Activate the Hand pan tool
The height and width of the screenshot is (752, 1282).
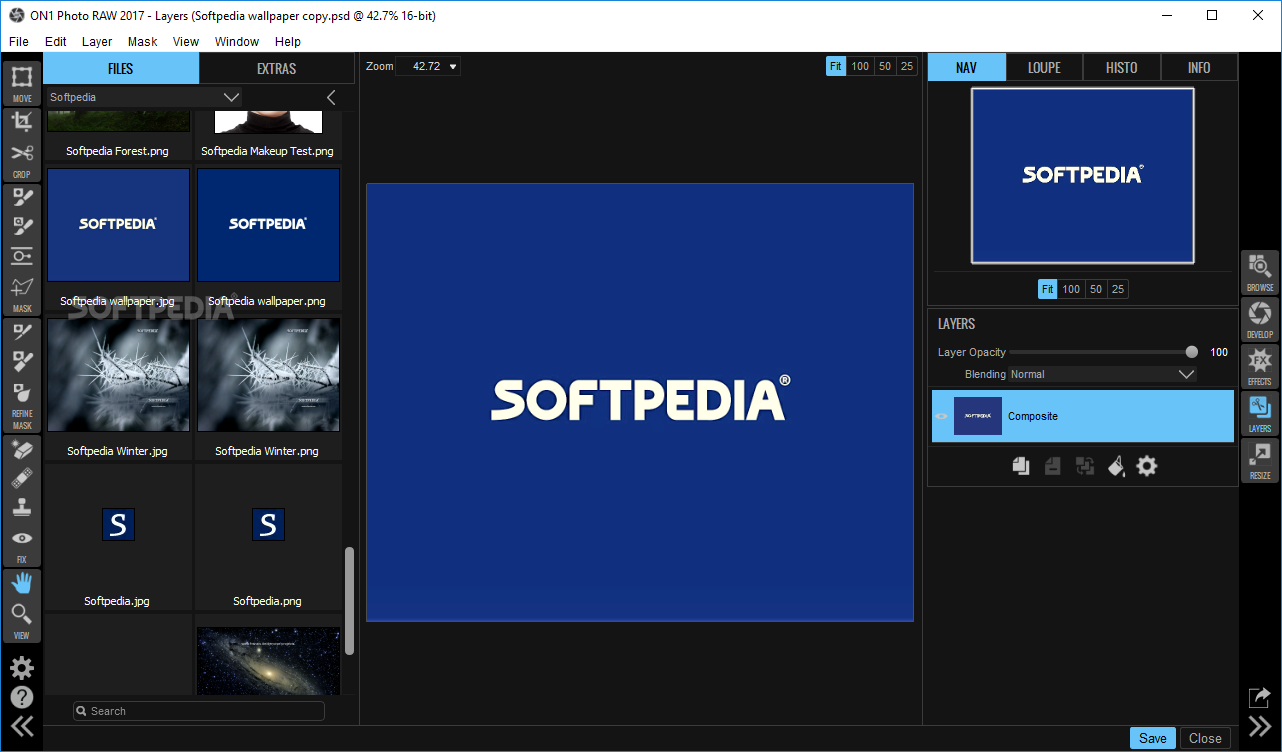coord(22,583)
